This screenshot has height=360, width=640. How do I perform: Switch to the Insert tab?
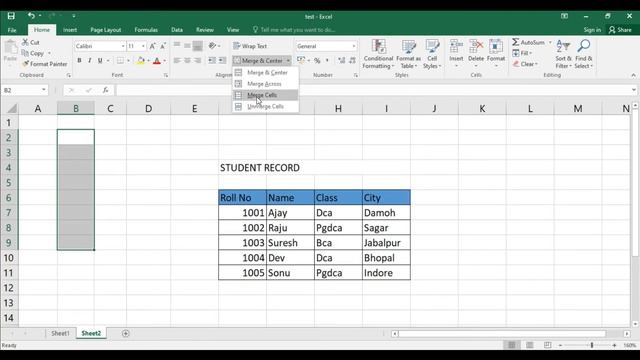point(70,30)
